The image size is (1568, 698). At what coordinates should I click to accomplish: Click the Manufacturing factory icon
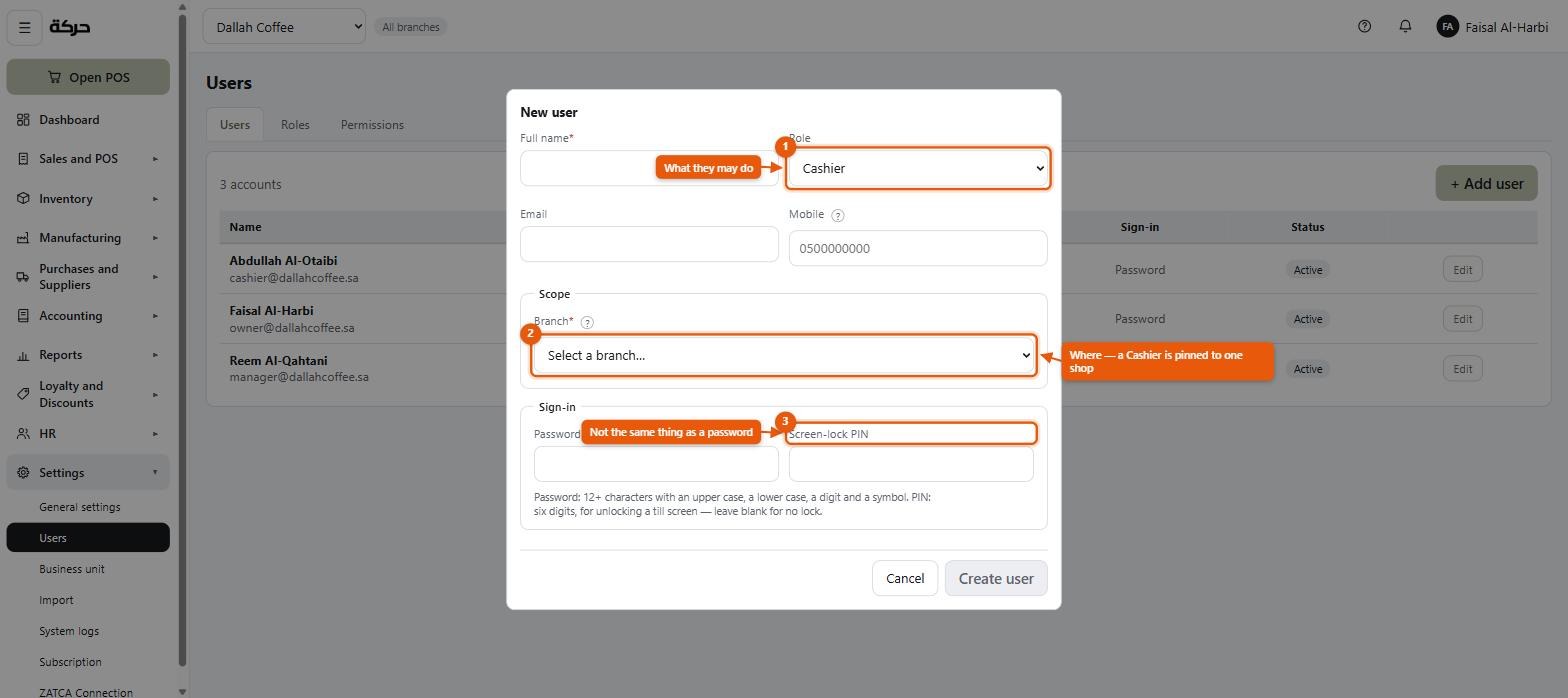(x=23, y=238)
